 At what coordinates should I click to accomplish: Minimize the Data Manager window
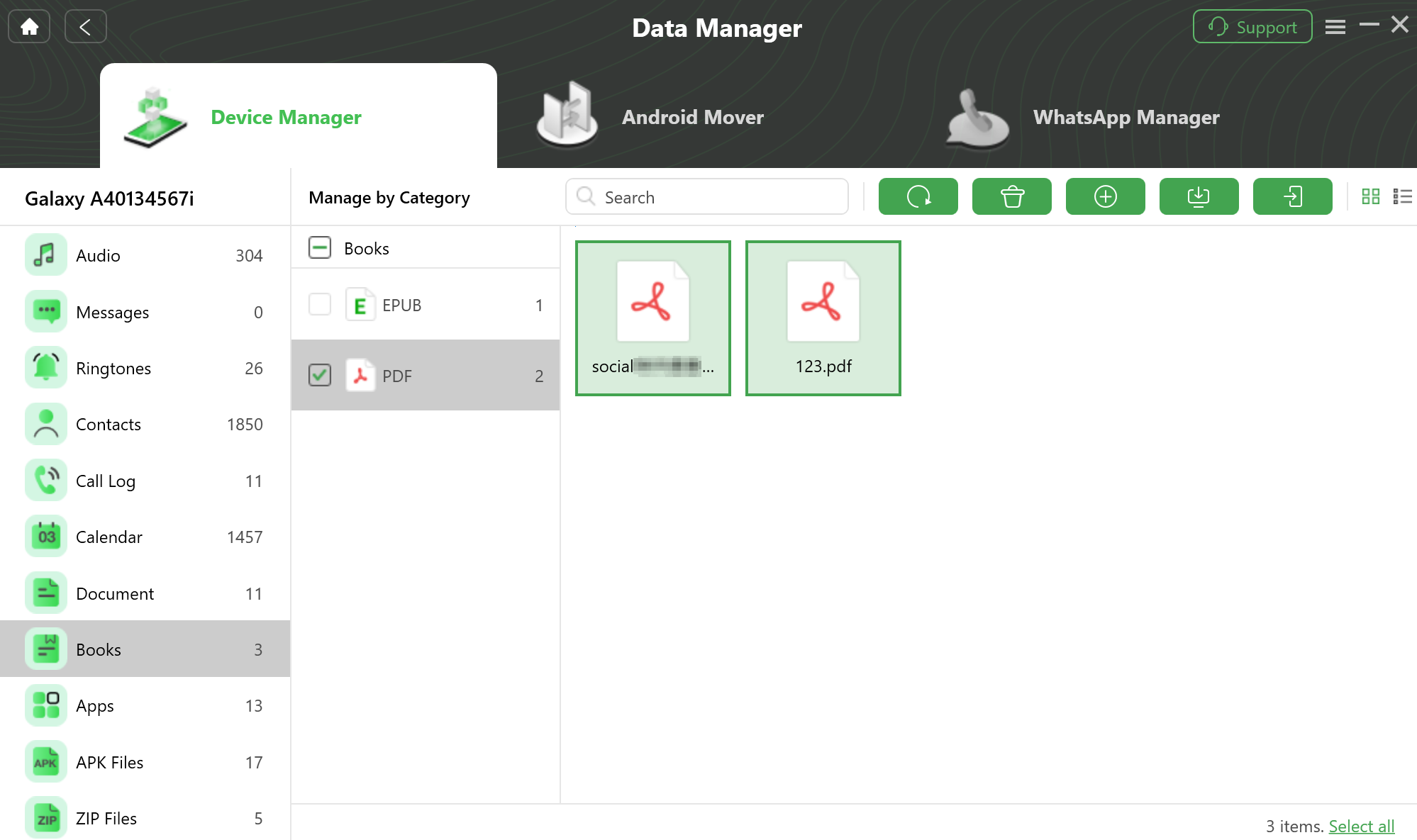point(1369,25)
